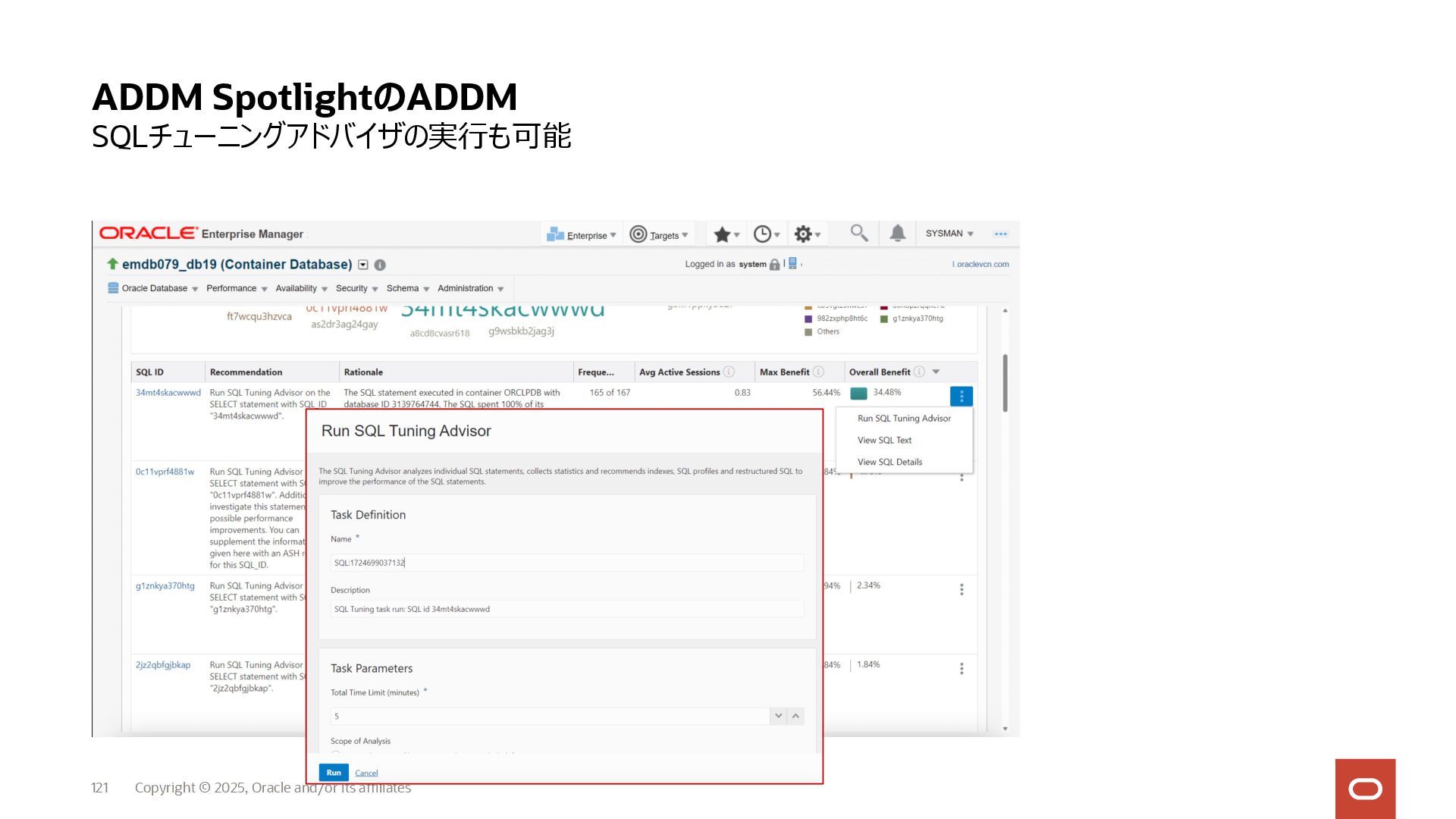Click ft7wcqu3hzvca in the word cloud
Screen dimensions: 1456x819
pyautogui.click(x=259, y=316)
